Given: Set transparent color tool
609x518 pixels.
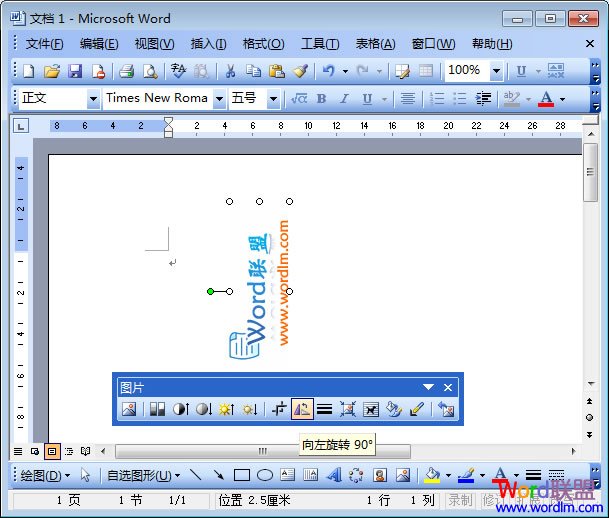Looking at the screenshot, I should 416,409.
